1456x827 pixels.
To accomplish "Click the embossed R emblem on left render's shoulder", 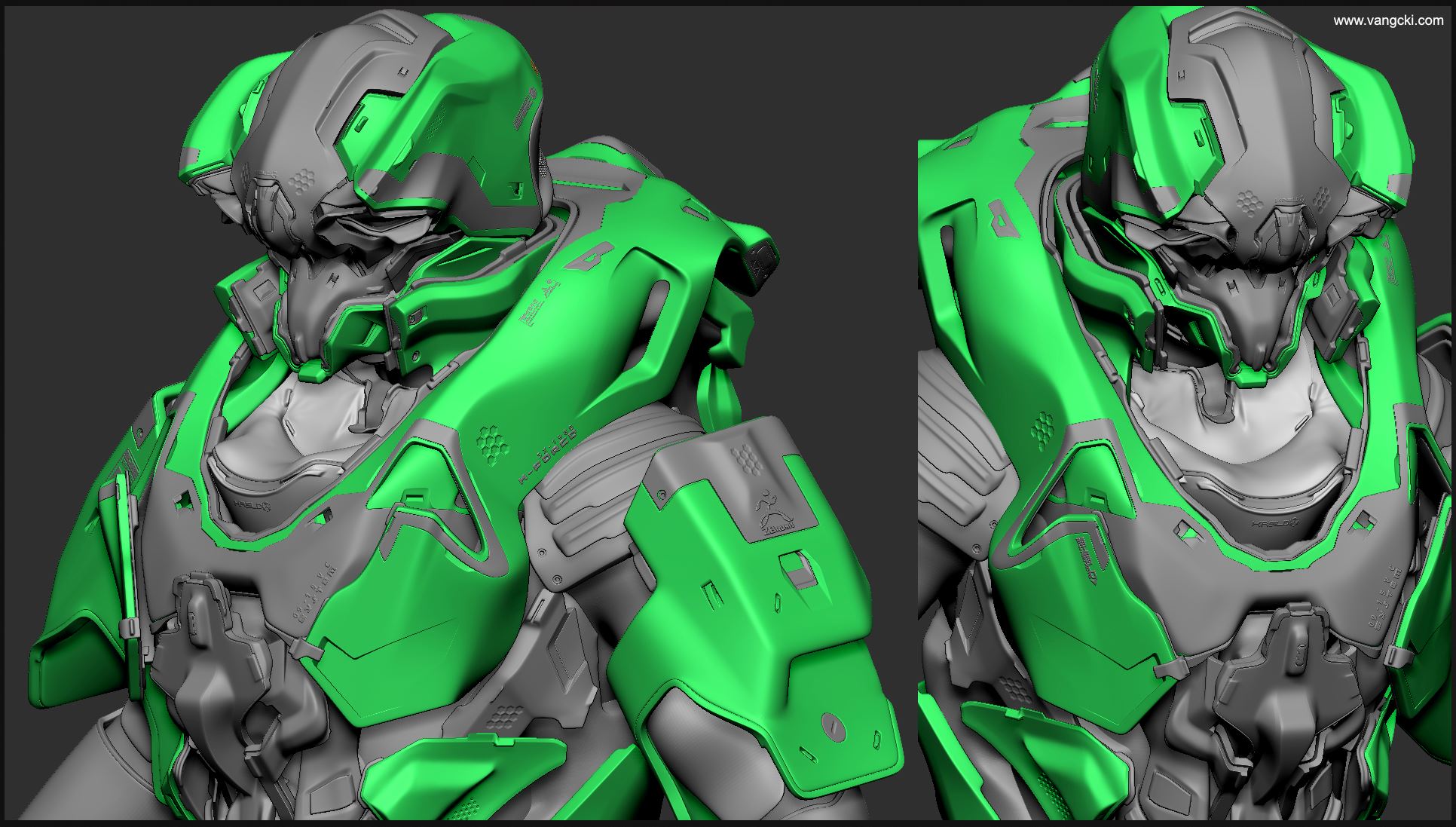I will (x=590, y=256).
